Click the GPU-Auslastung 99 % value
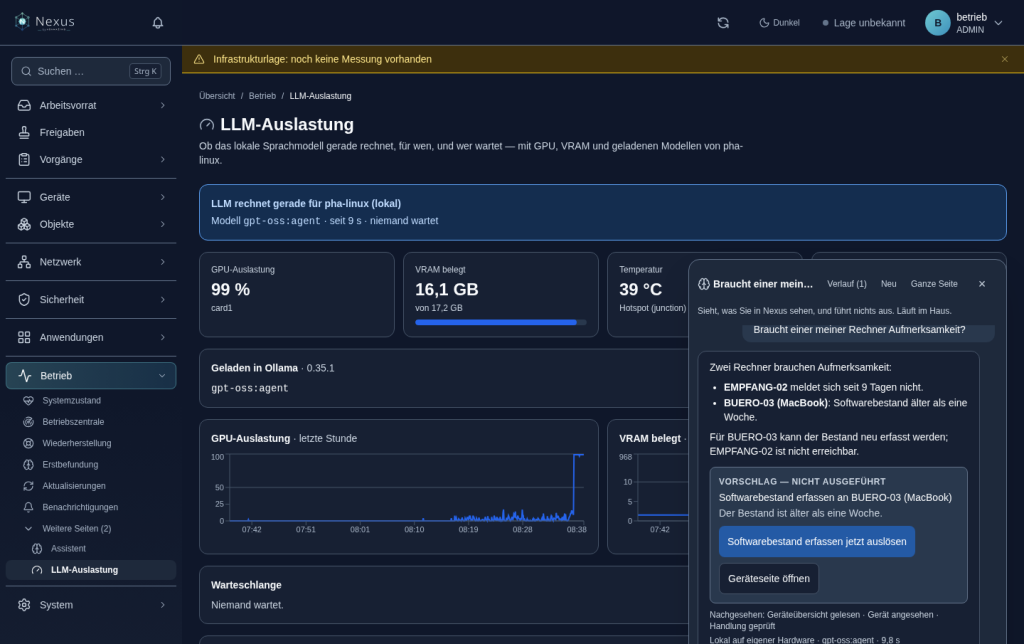 231,289
